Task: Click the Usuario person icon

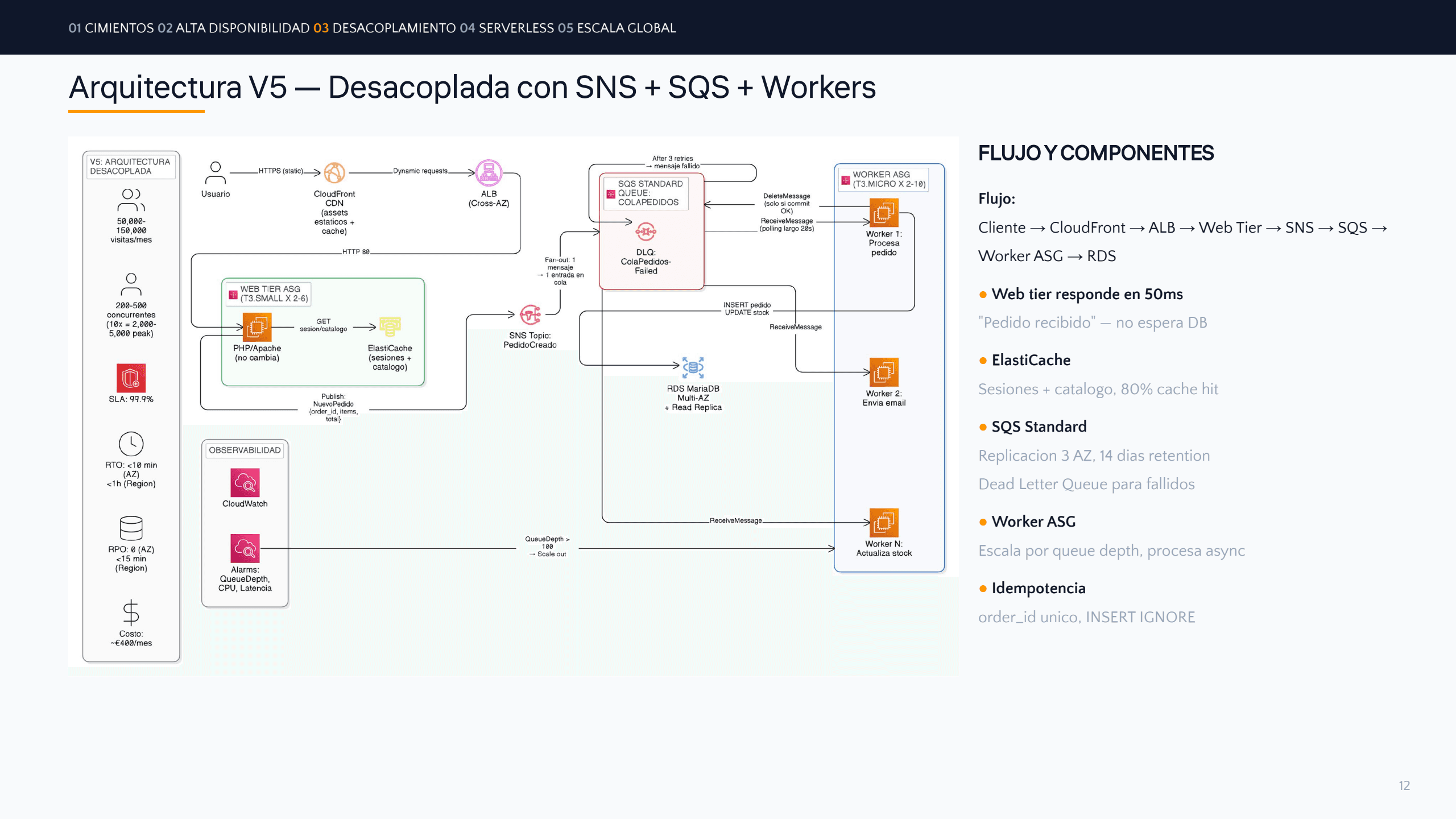Action: 215,173
